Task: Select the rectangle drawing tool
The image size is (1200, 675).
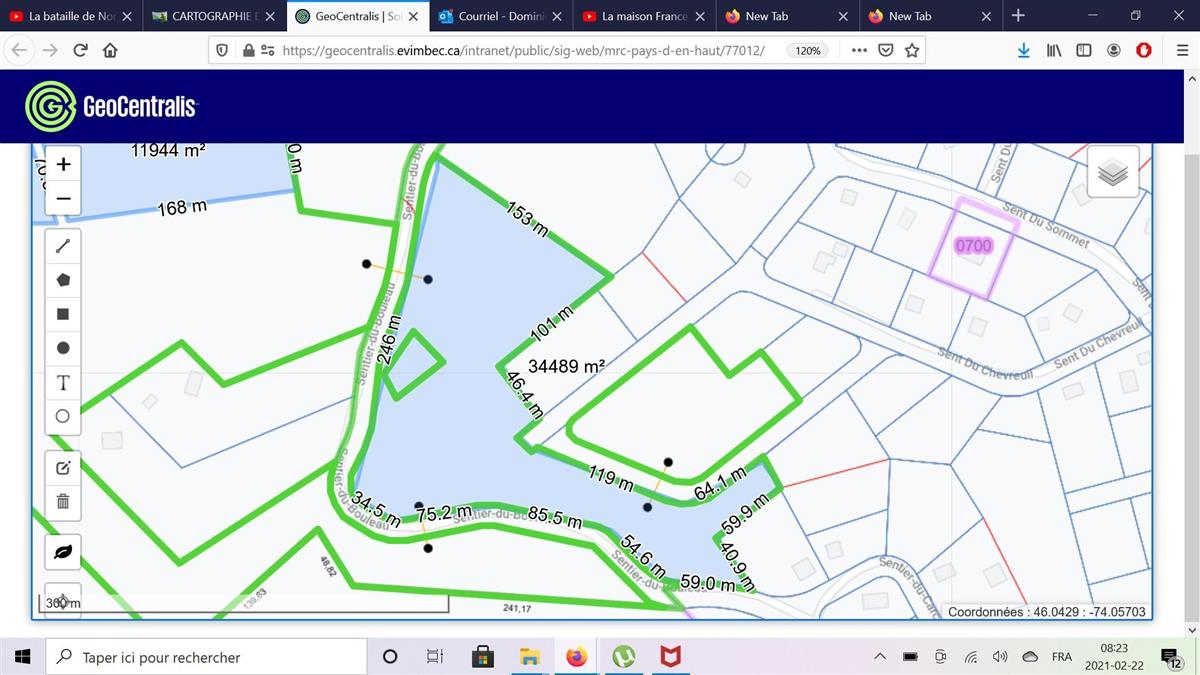Action: (63, 314)
